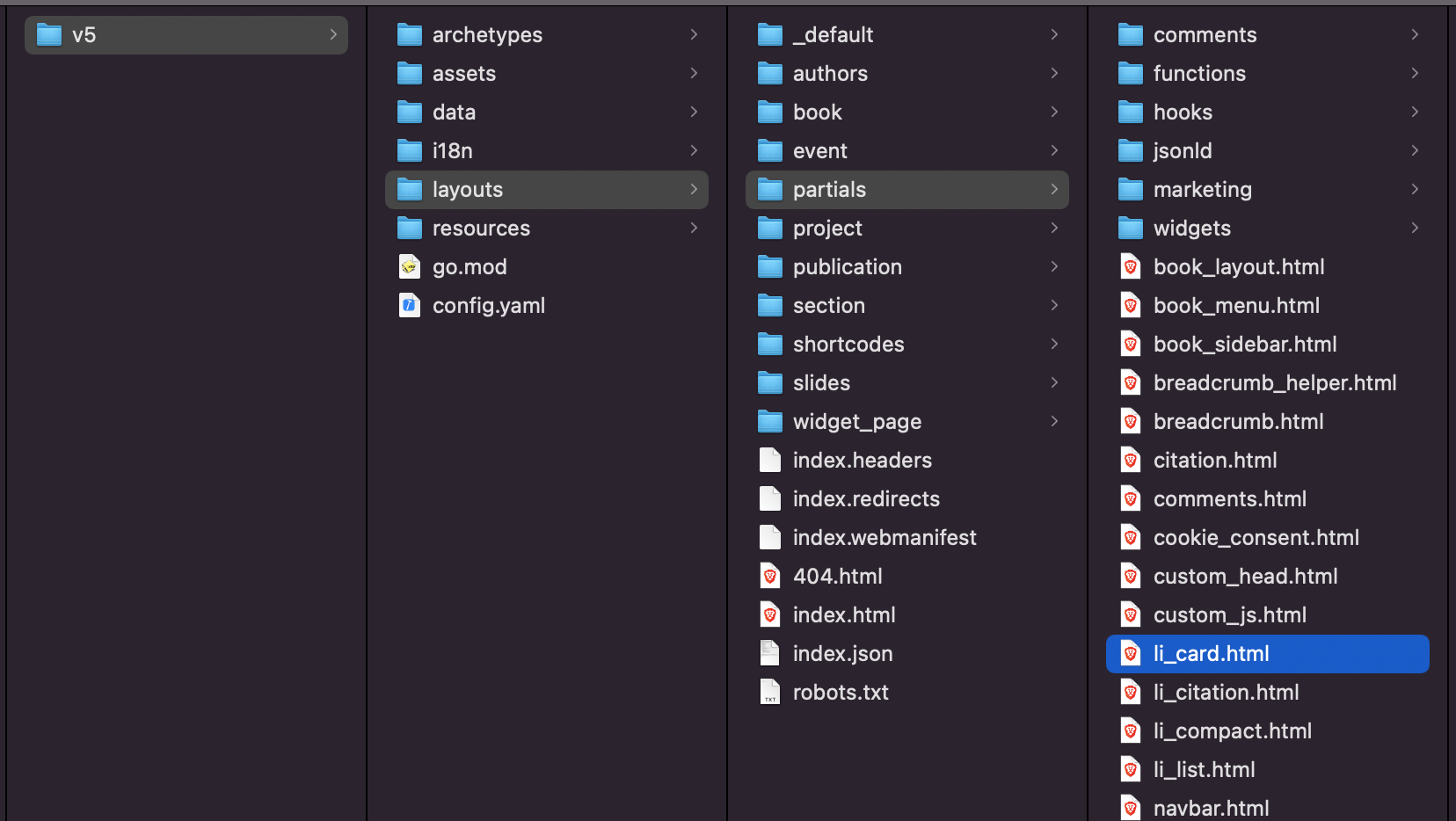This screenshot has height=821, width=1456.
Task: Click the index.json file icon
Action: tap(770, 653)
